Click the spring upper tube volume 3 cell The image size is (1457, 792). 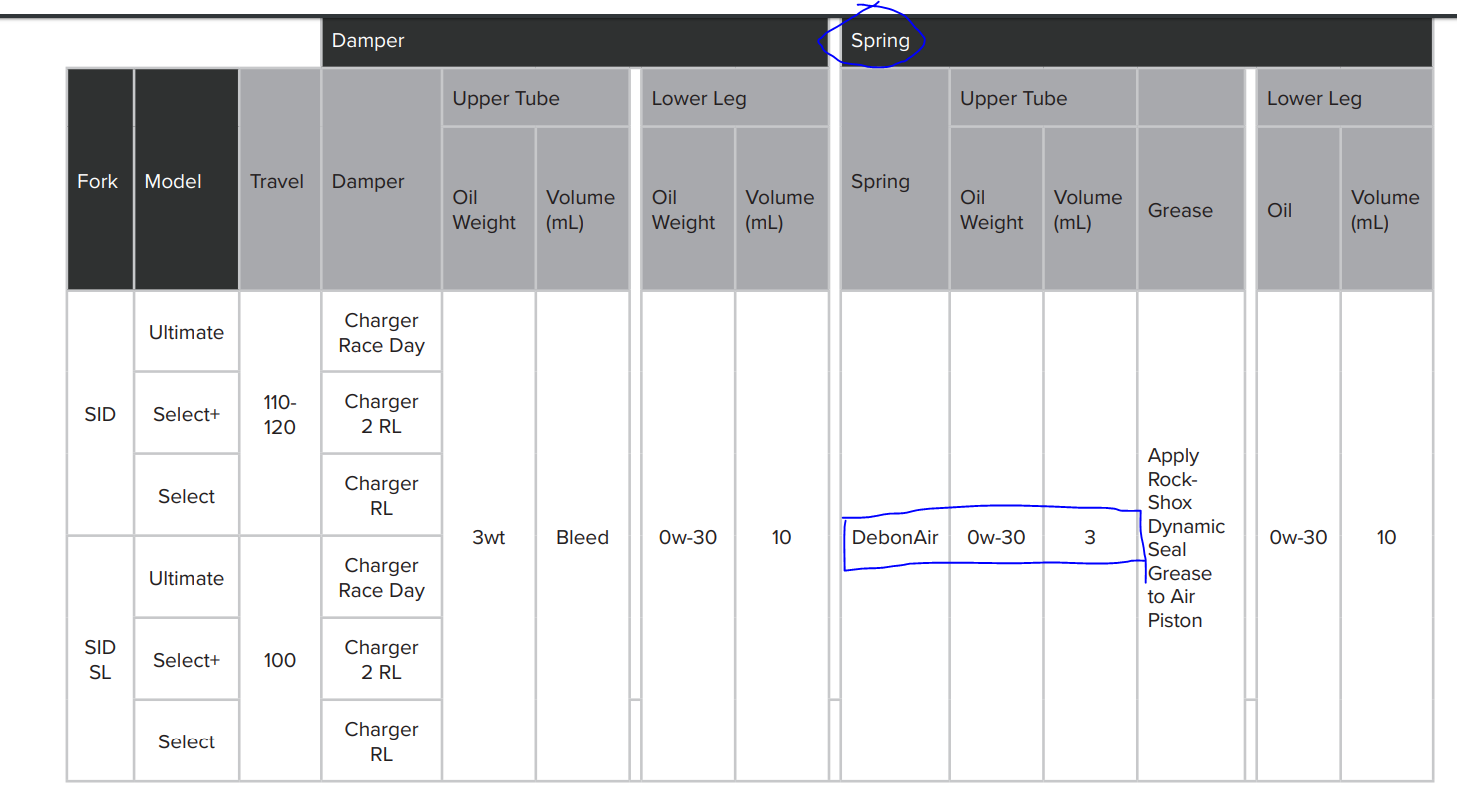coord(1090,537)
